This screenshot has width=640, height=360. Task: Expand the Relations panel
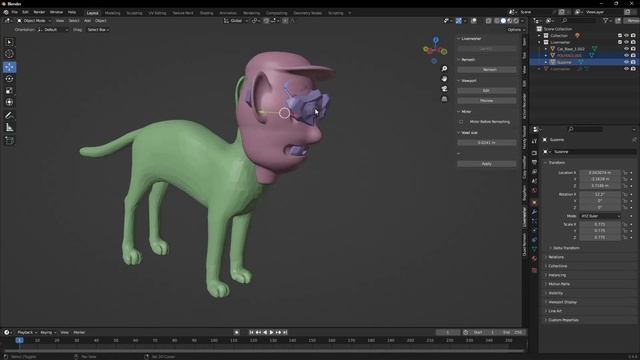[556, 257]
